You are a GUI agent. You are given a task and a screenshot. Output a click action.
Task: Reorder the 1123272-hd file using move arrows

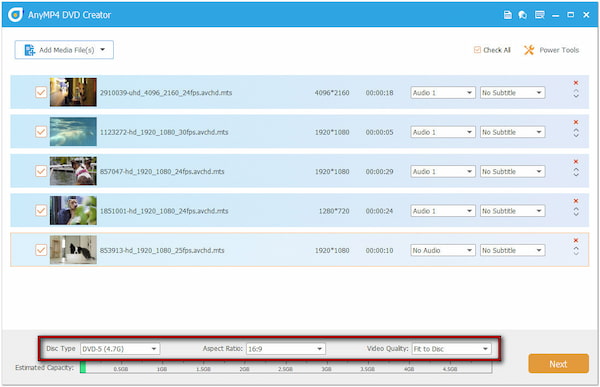coord(576,133)
